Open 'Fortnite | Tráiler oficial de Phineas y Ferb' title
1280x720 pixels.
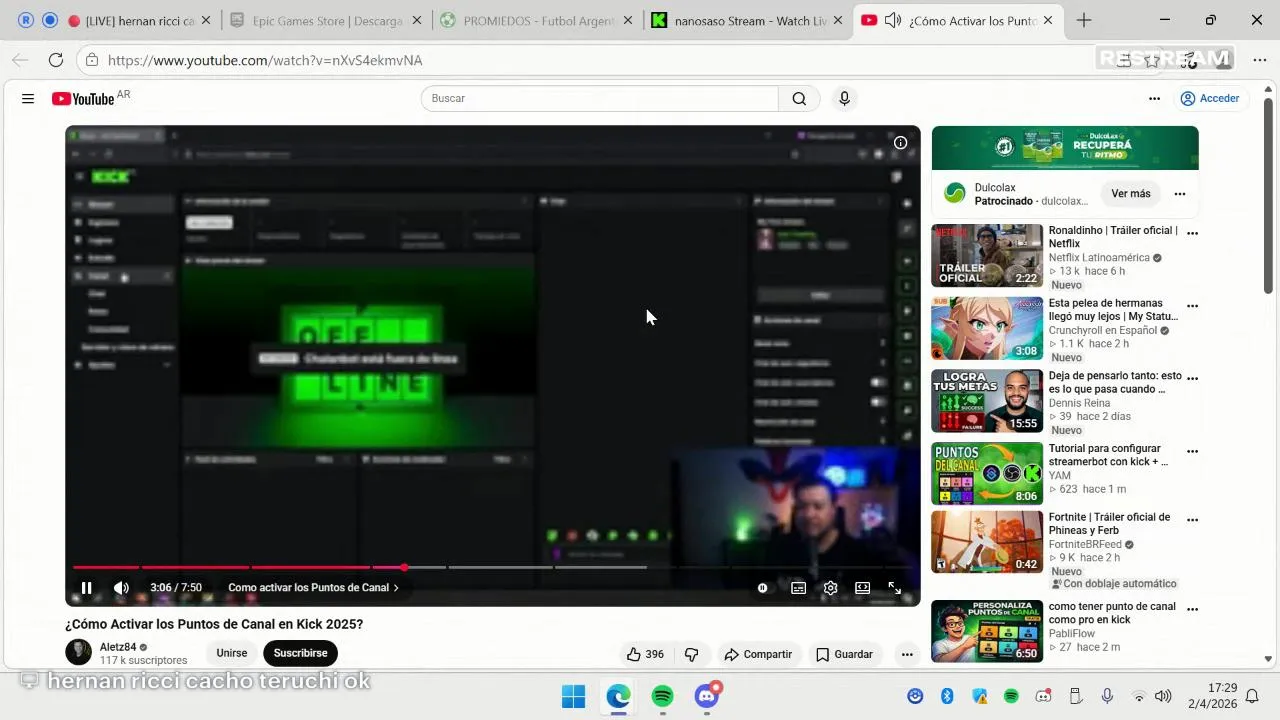(x=1109, y=524)
